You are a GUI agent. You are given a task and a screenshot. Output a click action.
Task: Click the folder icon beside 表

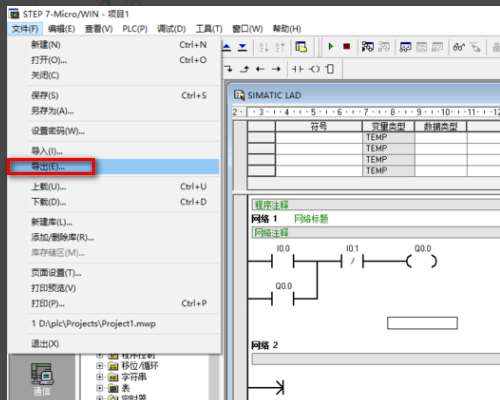(114, 388)
